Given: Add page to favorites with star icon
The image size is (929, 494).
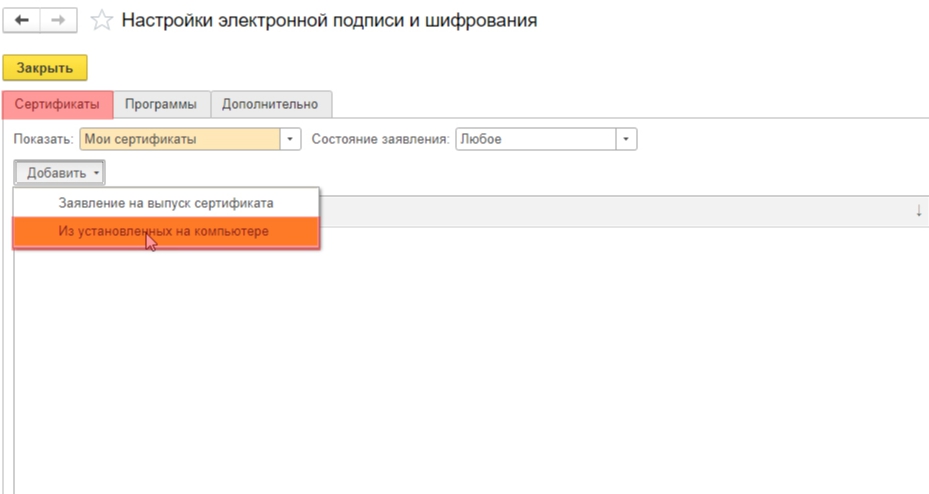Looking at the screenshot, I should 100,20.
